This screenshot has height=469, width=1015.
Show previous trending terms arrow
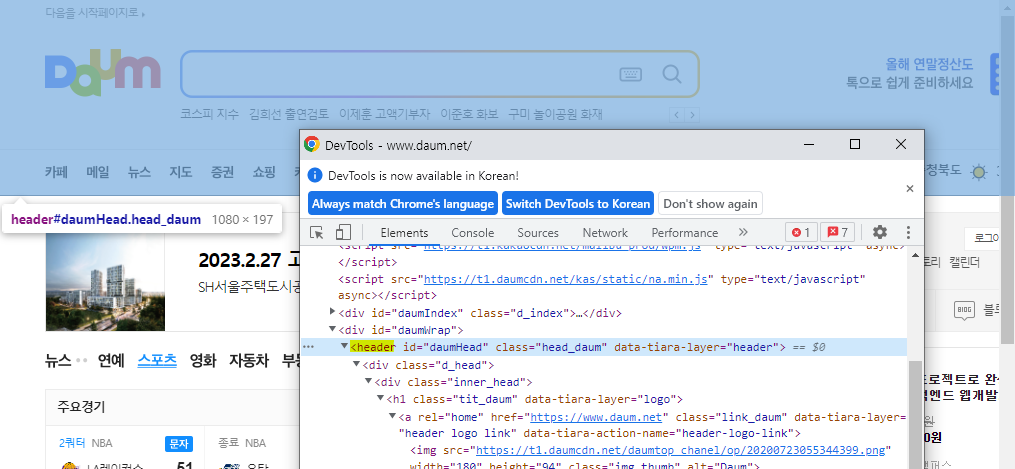(x=676, y=116)
